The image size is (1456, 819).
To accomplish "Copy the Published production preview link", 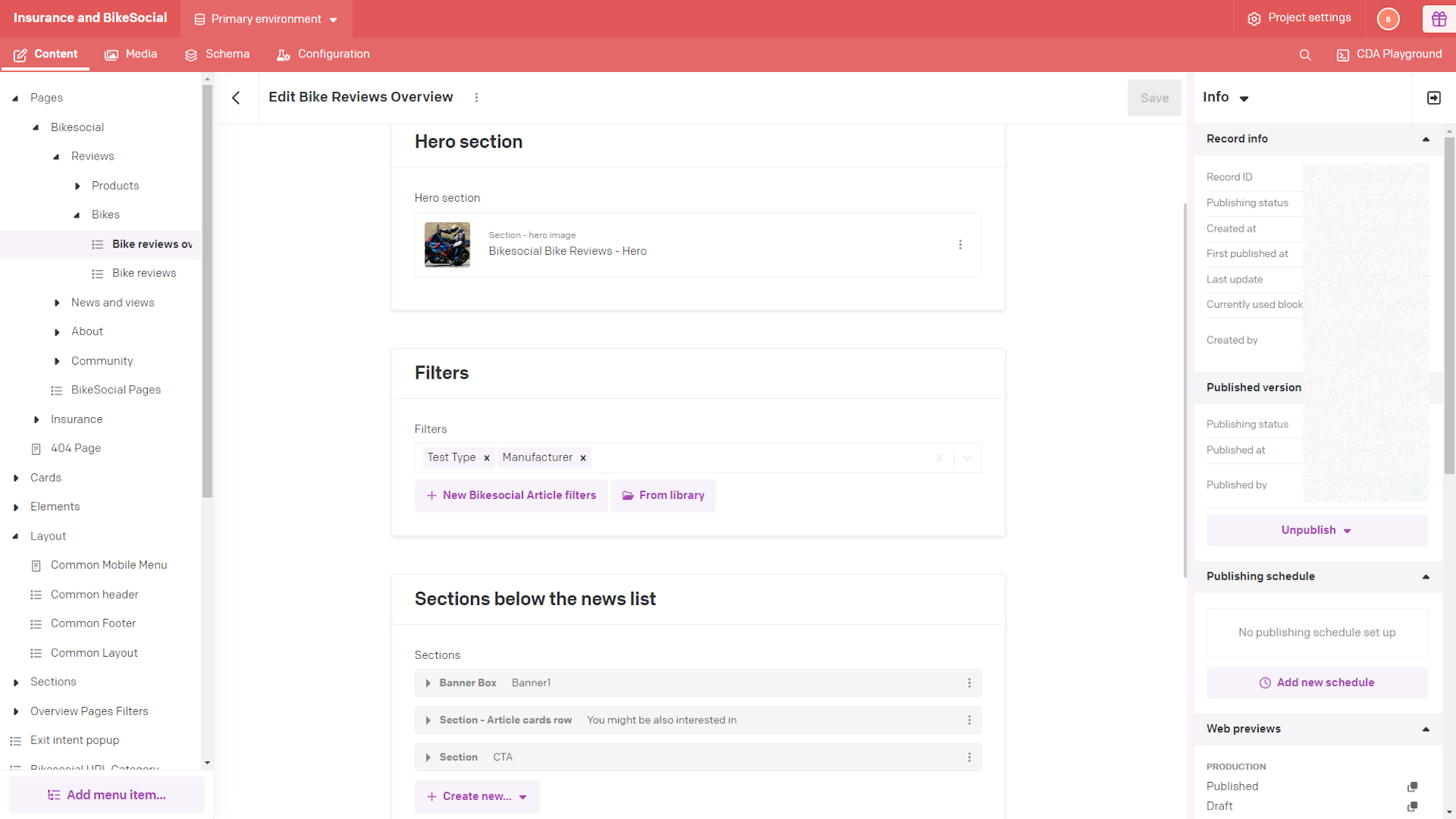I will click(x=1412, y=786).
